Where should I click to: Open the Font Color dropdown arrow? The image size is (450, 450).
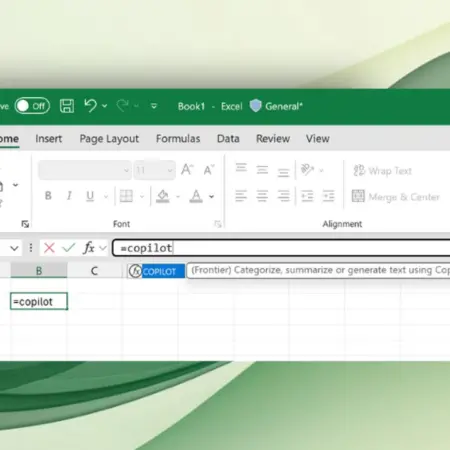click(211, 197)
